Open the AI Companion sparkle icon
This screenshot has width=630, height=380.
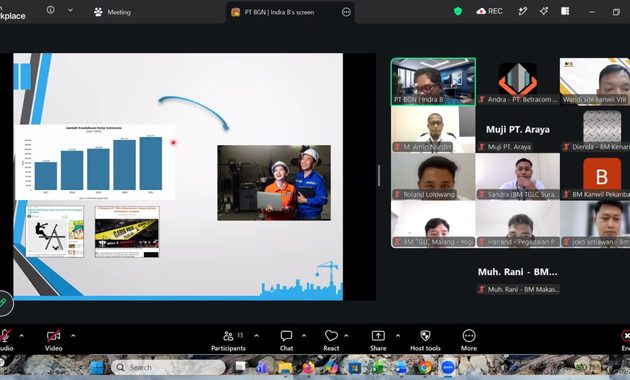544,11
